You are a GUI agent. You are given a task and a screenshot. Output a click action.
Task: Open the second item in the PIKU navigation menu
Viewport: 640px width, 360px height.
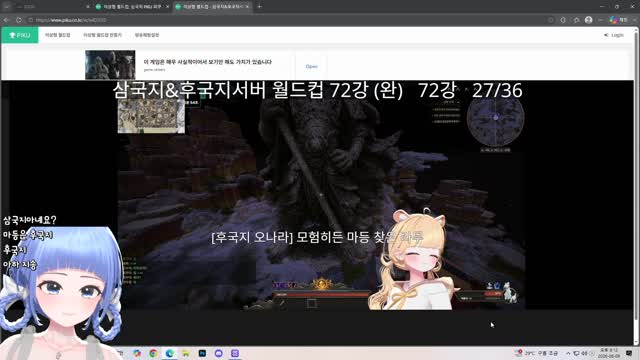[102, 35]
